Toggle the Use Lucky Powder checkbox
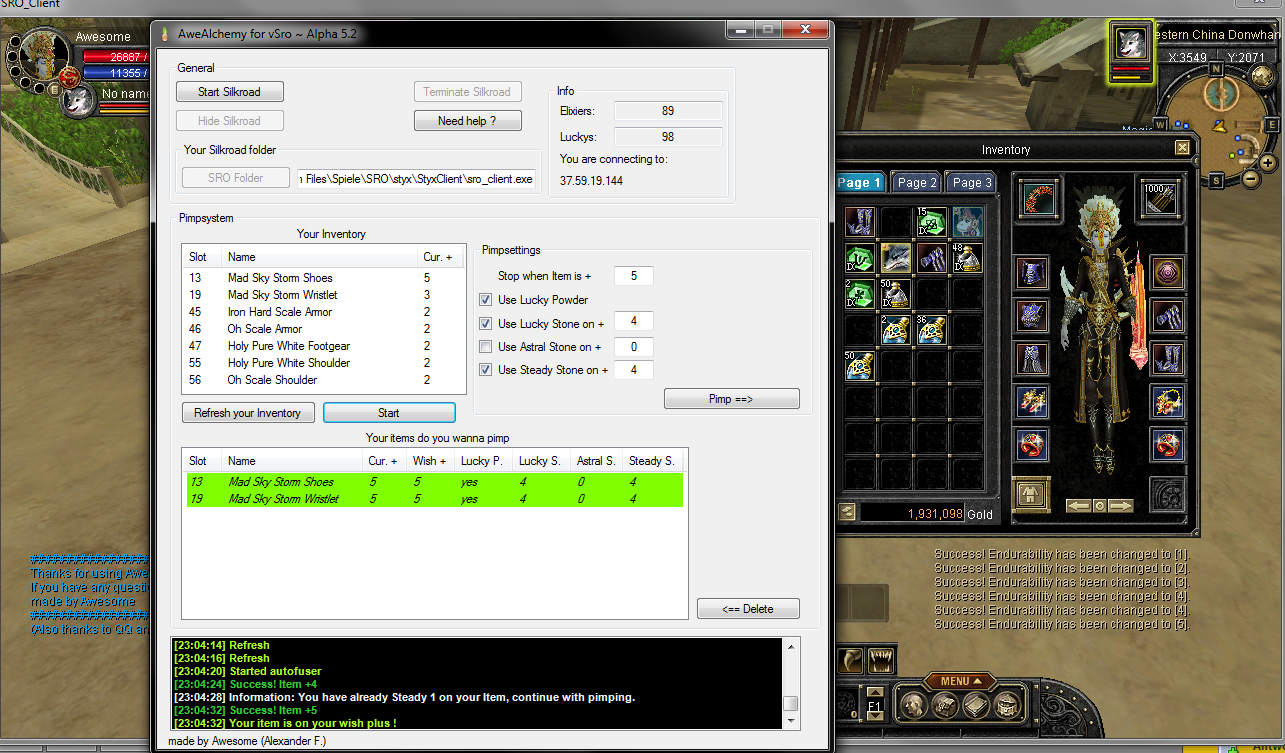The height and width of the screenshot is (753, 1285). [x=486, y=300]
